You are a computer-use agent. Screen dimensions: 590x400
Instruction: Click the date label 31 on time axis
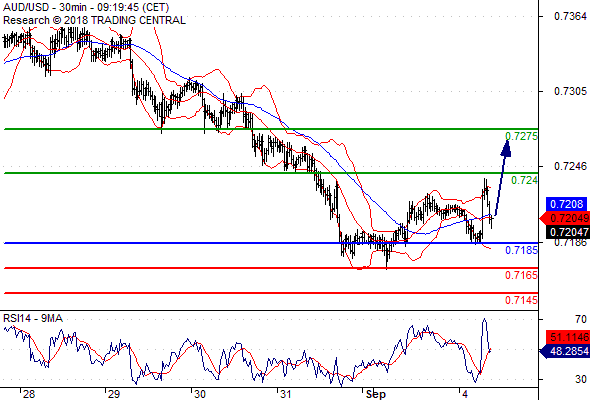point(286,394)
